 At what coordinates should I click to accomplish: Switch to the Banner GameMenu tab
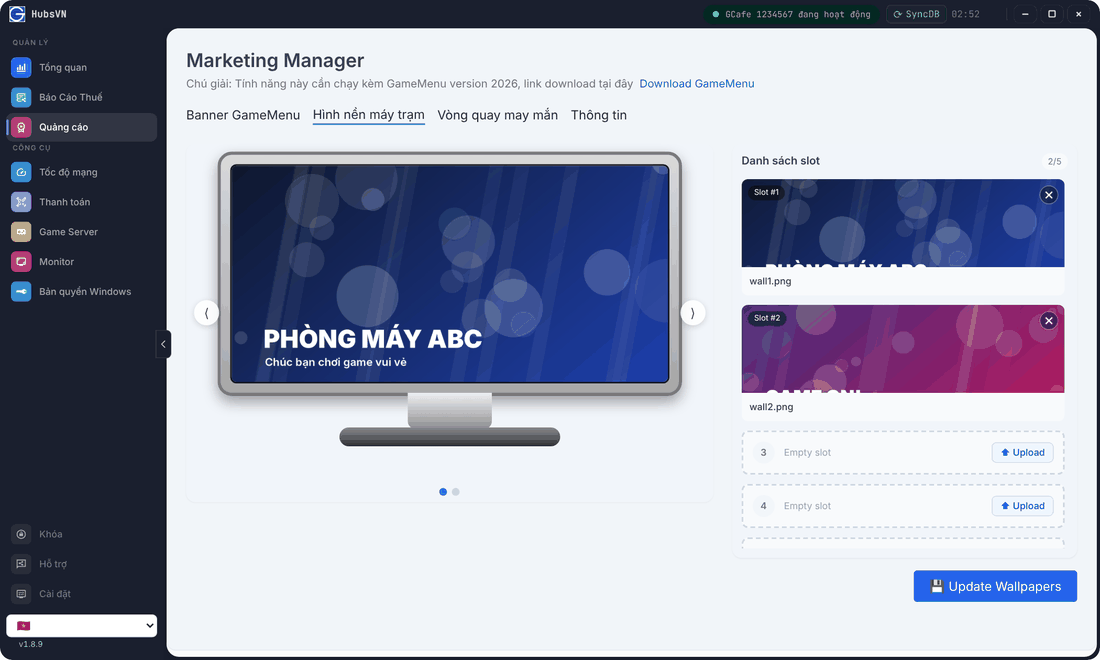click(243, 115)
